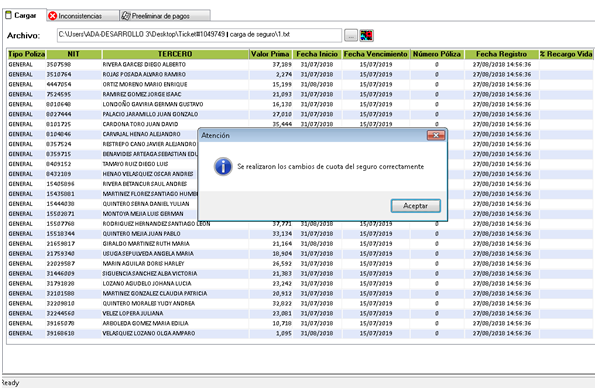Close the Atención dialog with the X
Viewport: 597px width, 390px height.
pos(436,135)
